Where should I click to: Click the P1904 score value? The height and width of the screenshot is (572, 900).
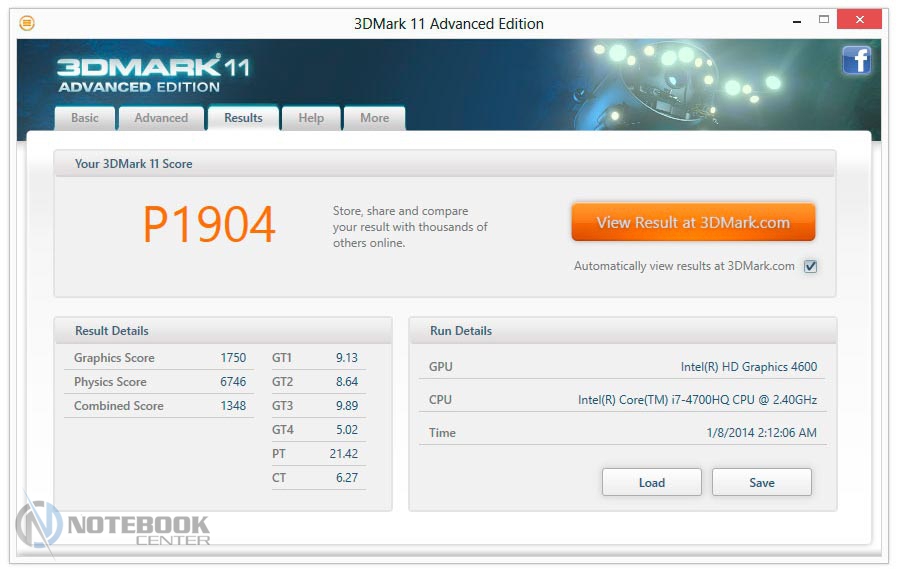pos(209,225)
